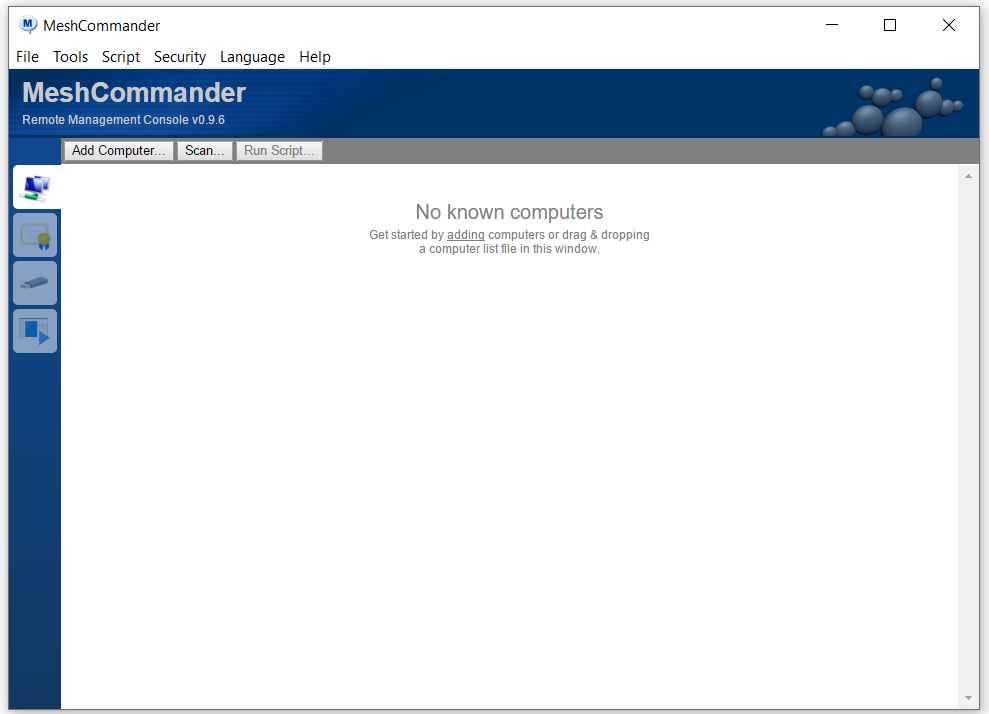This screenshot has width=989, height=714.
Task: Click the 'Remote Management Console v0.9.6' text
Action: tap(124, 120)
